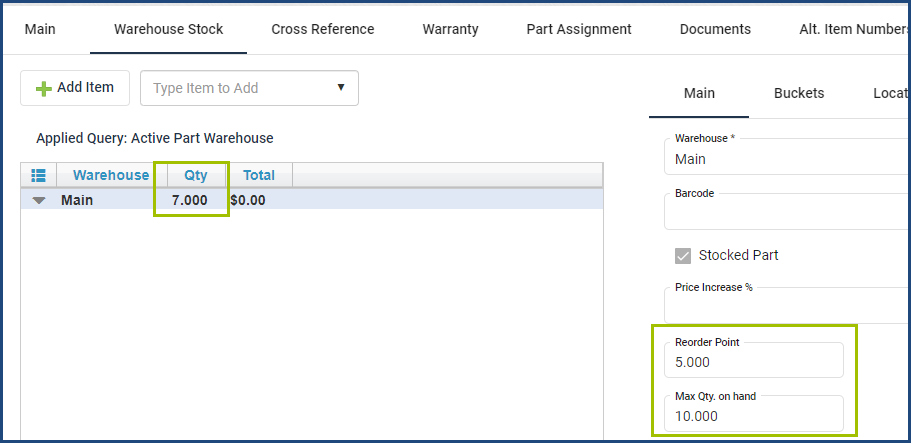Viewport: 911px width, 443px height.
Task: Sort by the Total column header
Action: [x=259, y=175]
